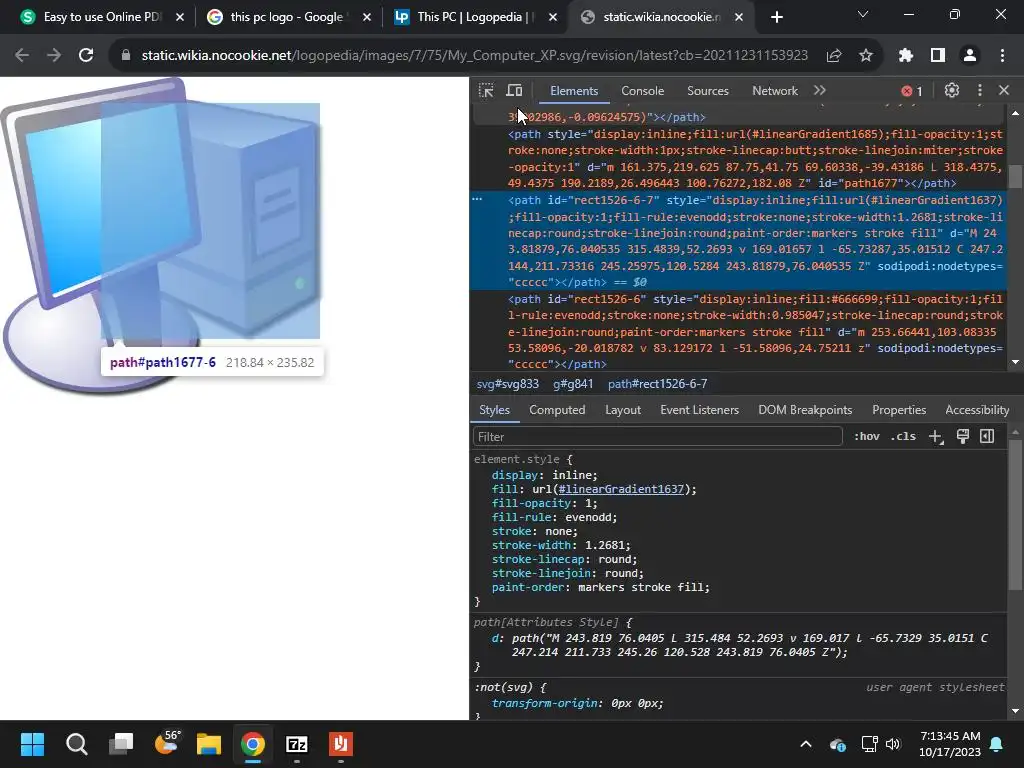Screen dimensions: 1024x768
Task: Open the ellipsis actions for selected node
Action: (477, 199)
